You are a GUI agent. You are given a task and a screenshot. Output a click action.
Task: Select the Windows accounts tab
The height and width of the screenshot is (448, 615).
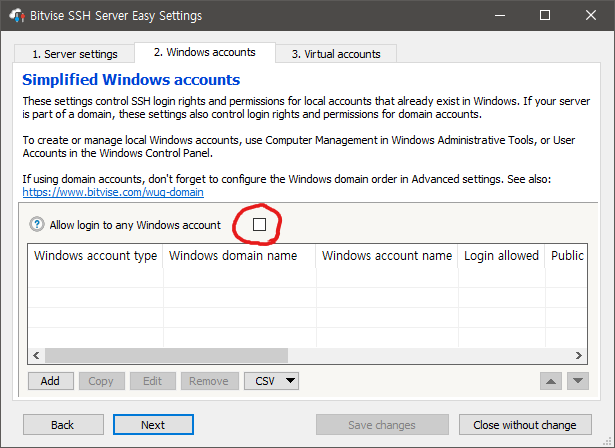pyautogui.click(x=204, y=52)
